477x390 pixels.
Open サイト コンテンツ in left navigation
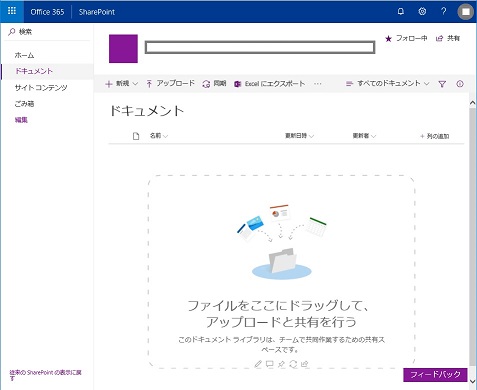[x=41, y=88]
